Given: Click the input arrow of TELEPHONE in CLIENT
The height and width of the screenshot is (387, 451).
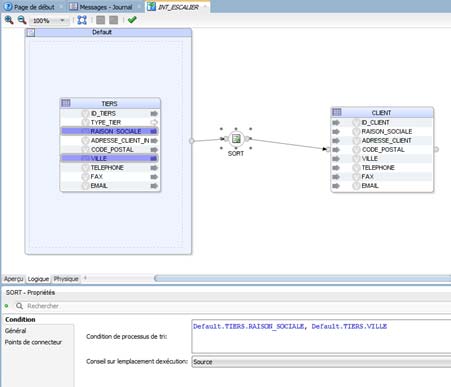Looking at the screenshot, I should pyautogui.click(x=336, y=168).
